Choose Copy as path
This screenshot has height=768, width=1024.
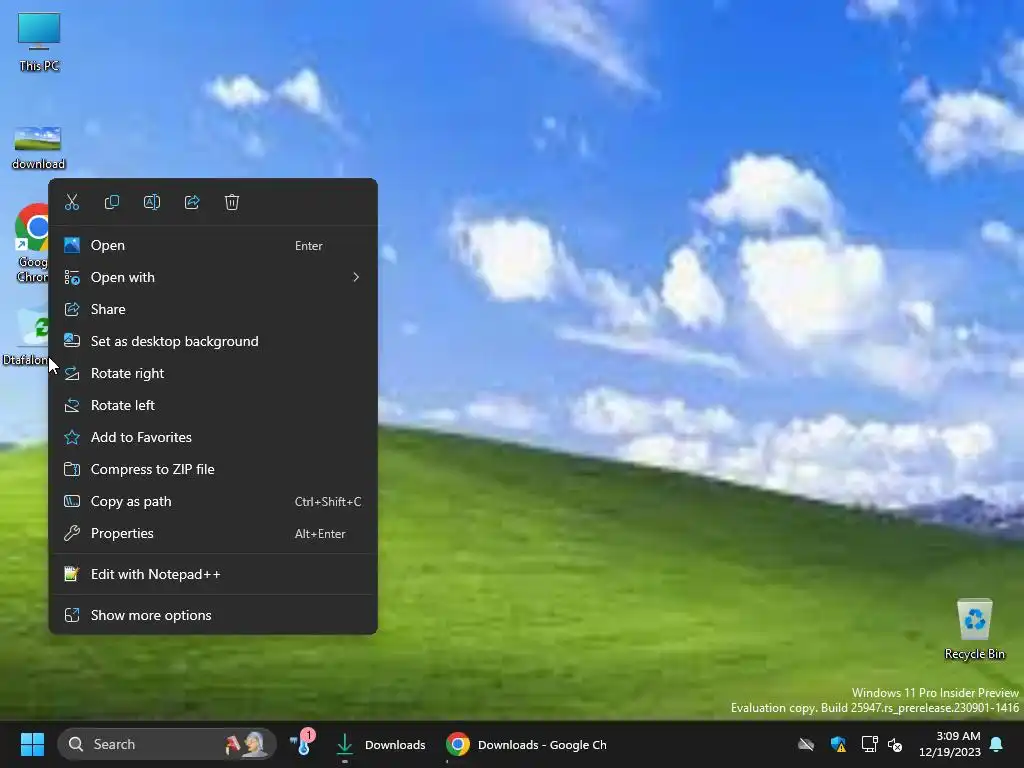coord(213,502)
